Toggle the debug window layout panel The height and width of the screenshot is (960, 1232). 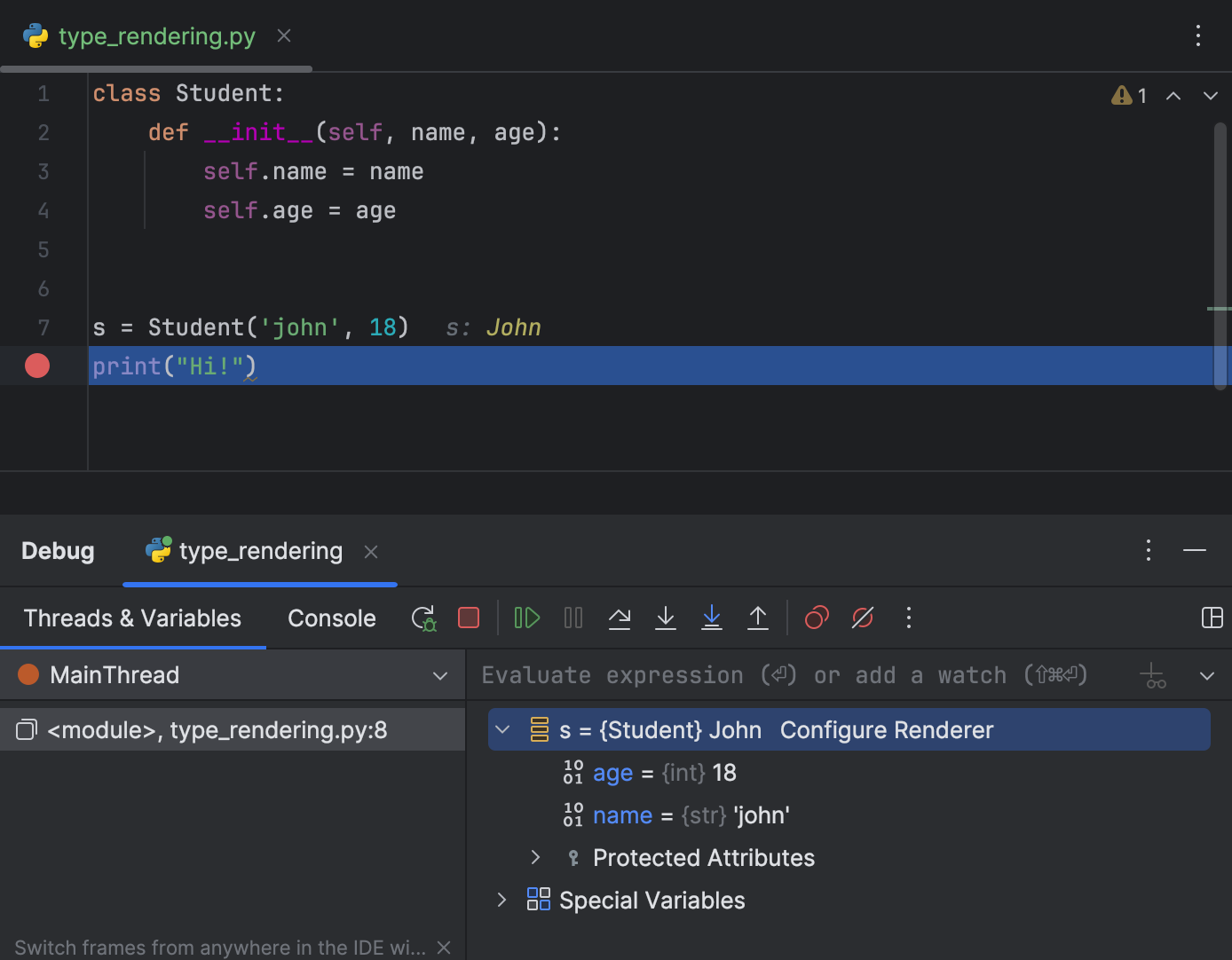(1212, 618)
